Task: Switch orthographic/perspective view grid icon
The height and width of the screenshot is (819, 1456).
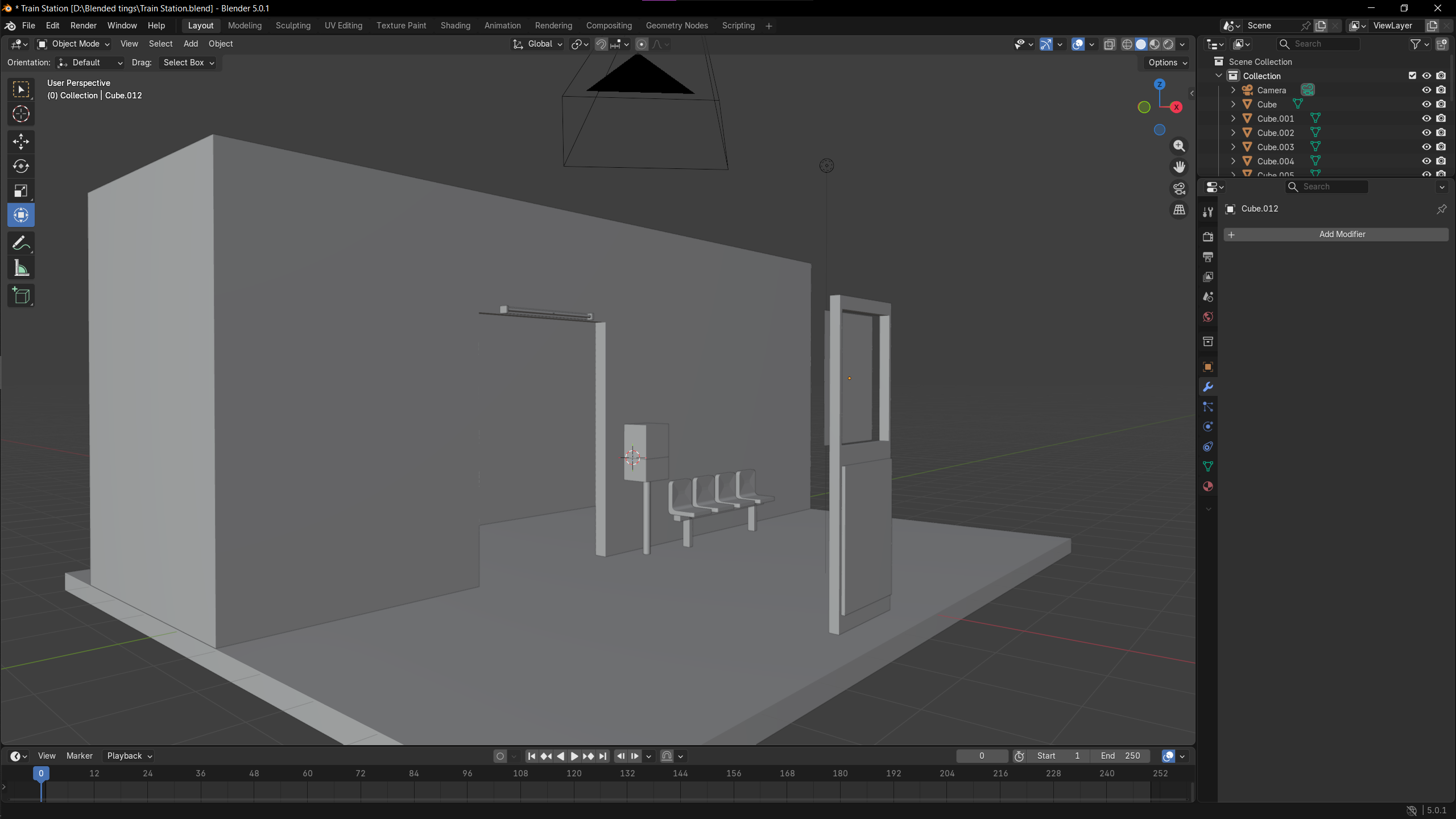Action: (x=1180, y=210)
